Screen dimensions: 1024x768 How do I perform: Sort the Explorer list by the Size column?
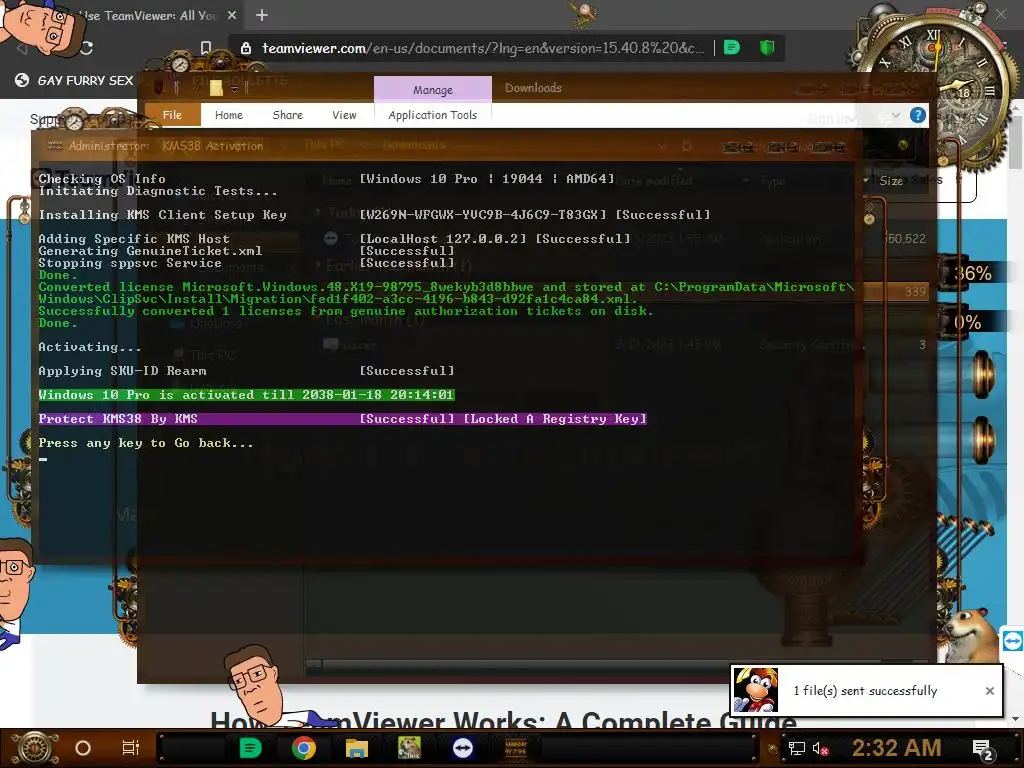point(891,181)
